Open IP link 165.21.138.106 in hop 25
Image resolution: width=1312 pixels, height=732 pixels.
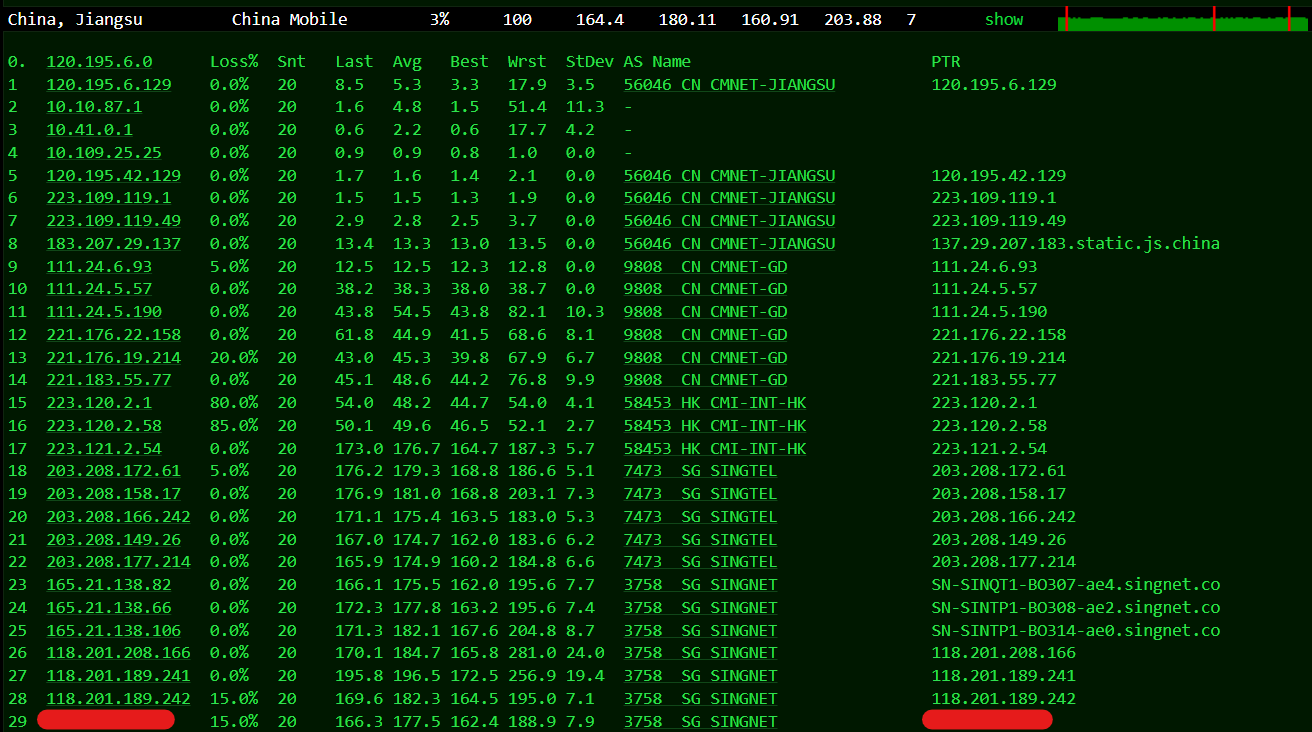114,631
